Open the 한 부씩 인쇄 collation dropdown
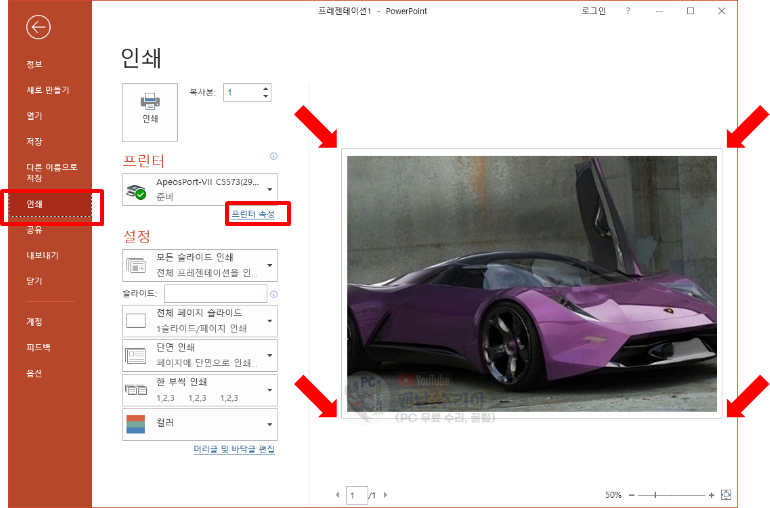The image size is (770, 508). pos(200,390)
